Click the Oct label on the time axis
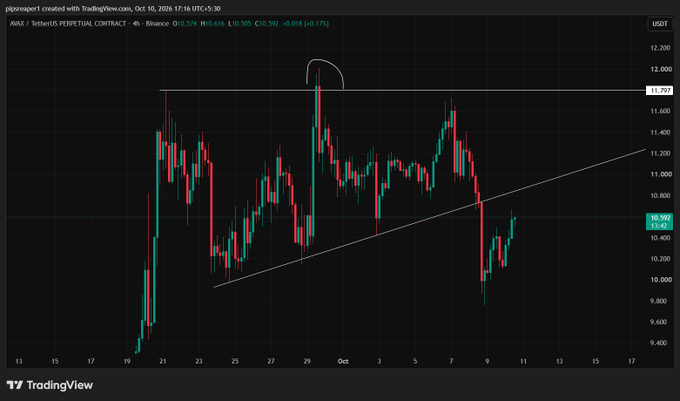This screenshot has width=680, height=401. pyautogui.click(x=343, y=361)
